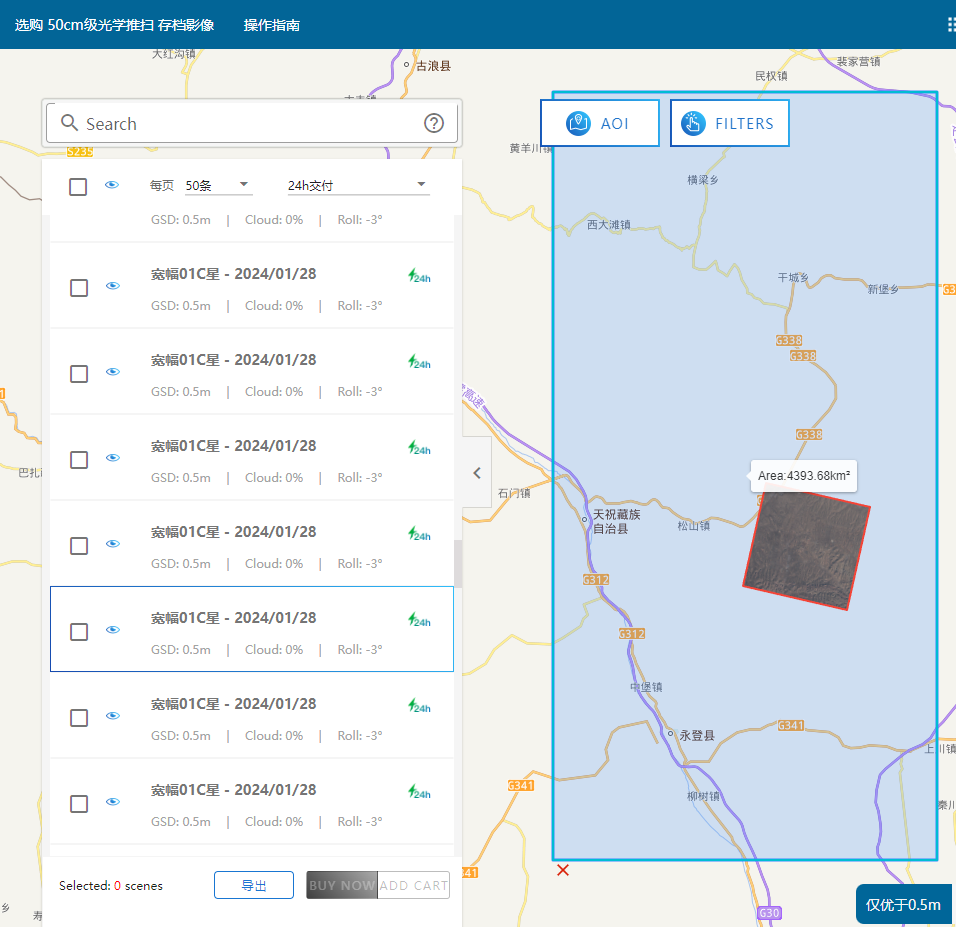
Task: Click the 天祝藏族自治县 map label
Action: tap(616, 521)
